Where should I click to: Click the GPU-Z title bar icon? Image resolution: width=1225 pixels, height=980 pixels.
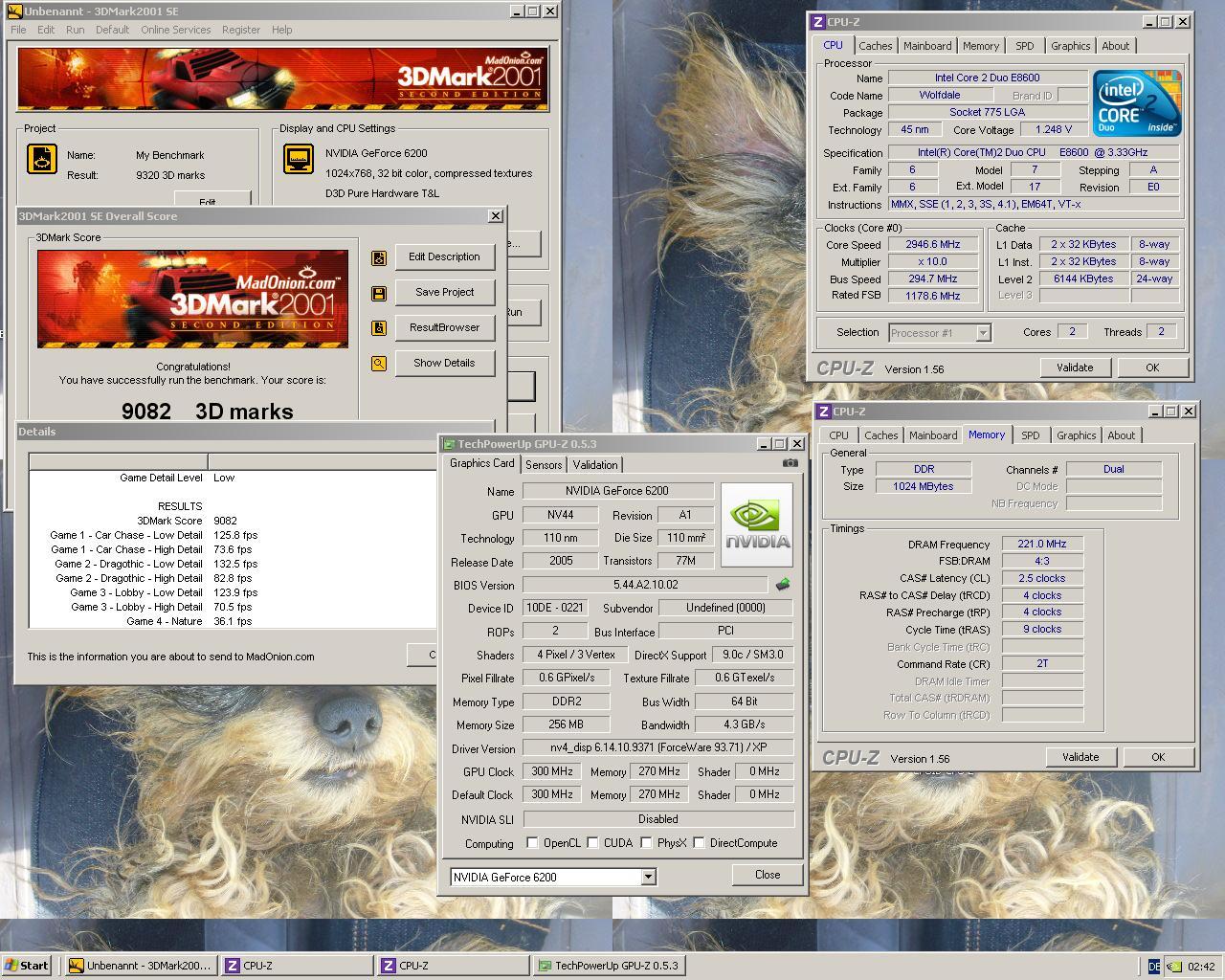click(449, 444)
